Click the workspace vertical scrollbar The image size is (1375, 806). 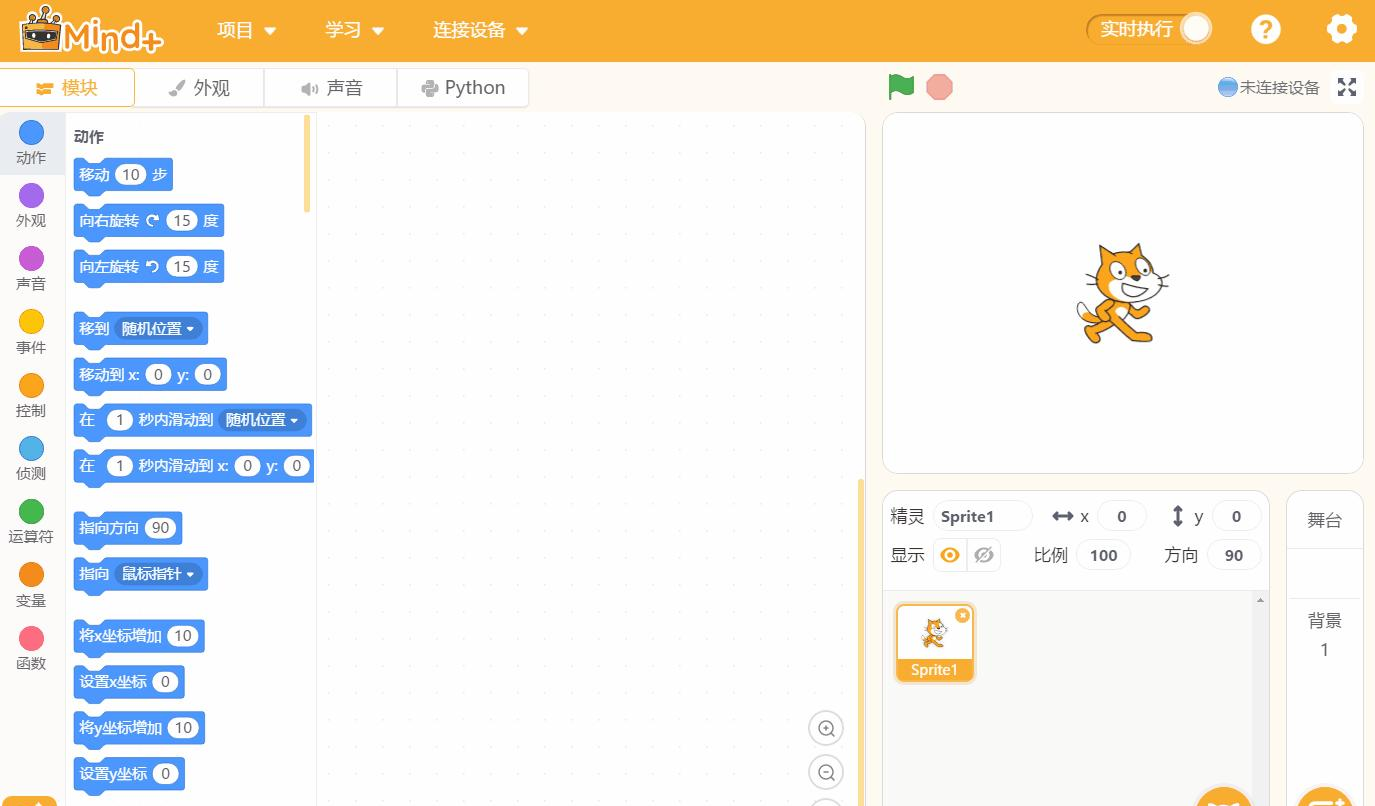point(860,642)
